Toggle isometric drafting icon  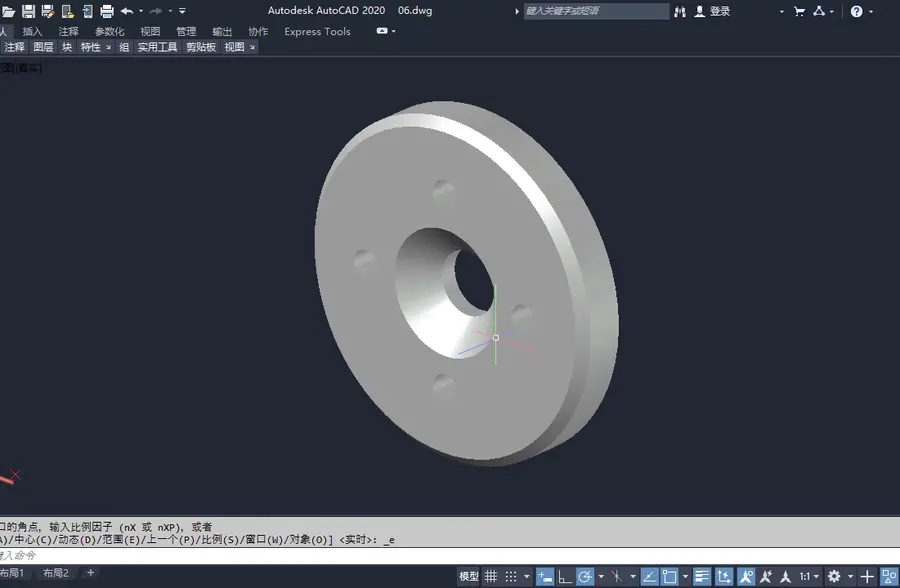click(x=616, y=577)
